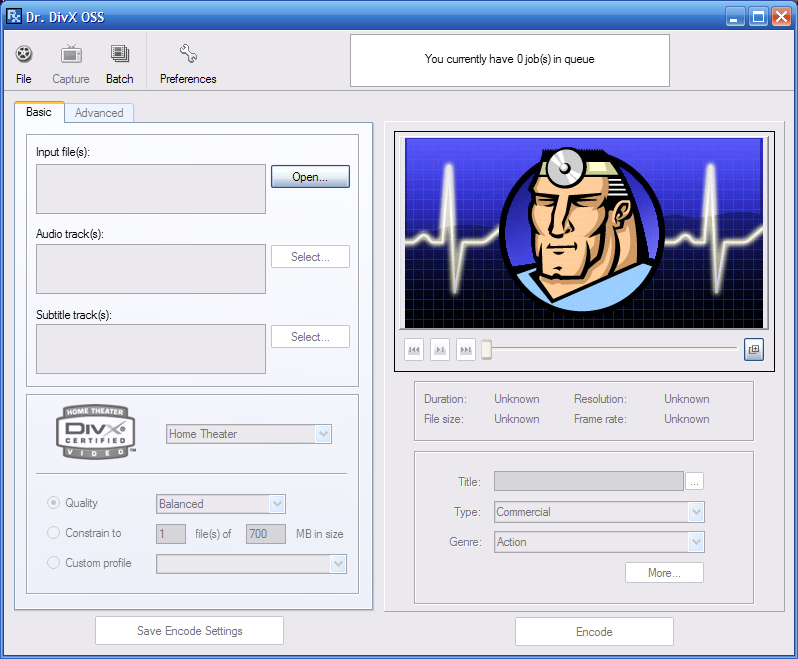Select the Constrain to radio button
Screen dimensions: 798x659
[x=54, y=533]
